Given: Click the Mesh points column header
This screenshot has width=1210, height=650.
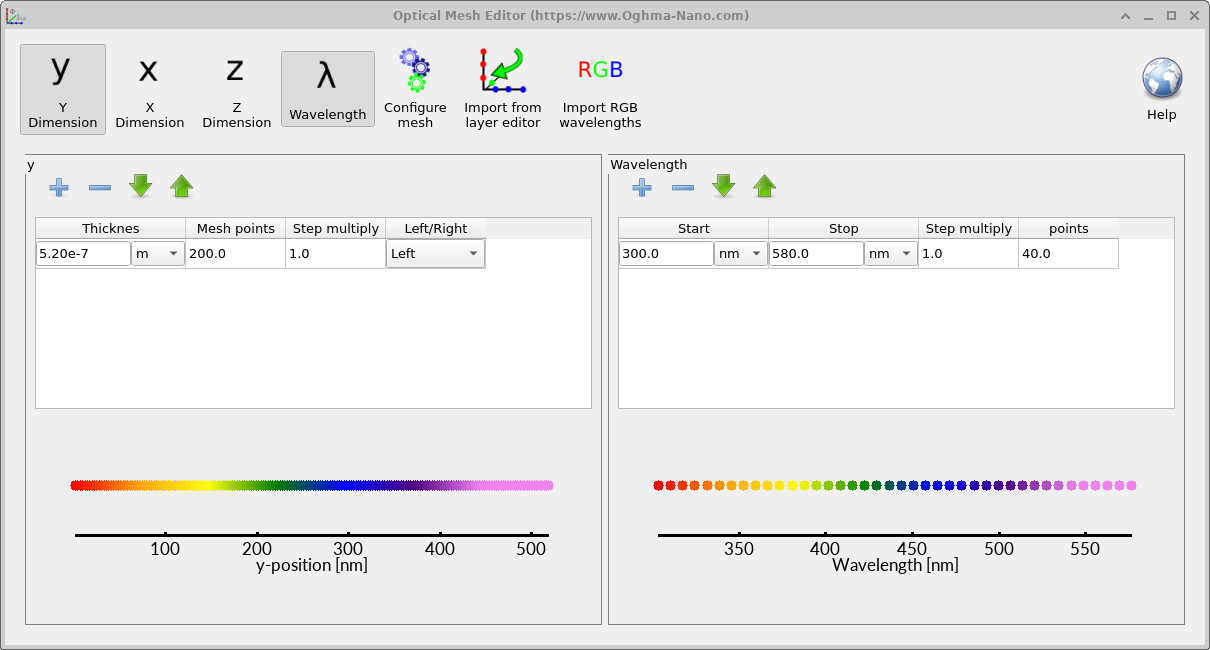Looking at the screenshot, I should 236,228.
